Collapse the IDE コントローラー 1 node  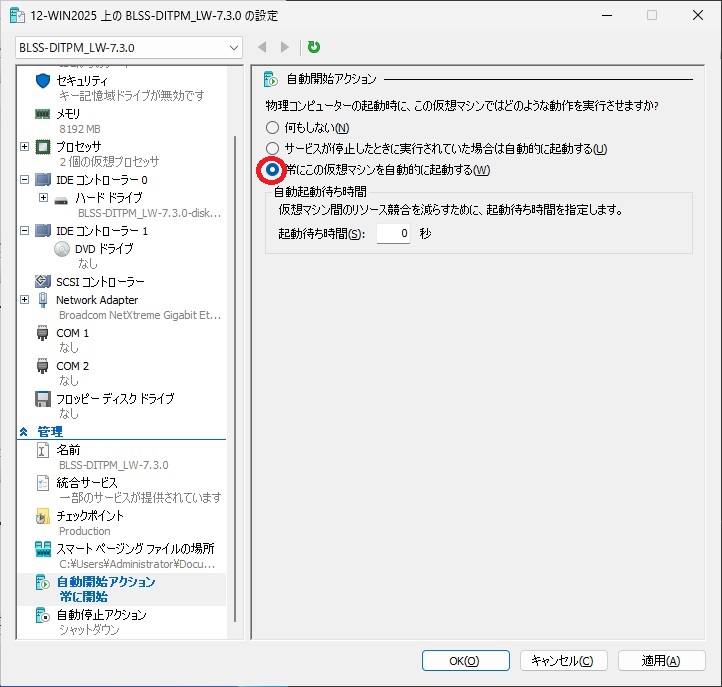[x=24, y=230]
